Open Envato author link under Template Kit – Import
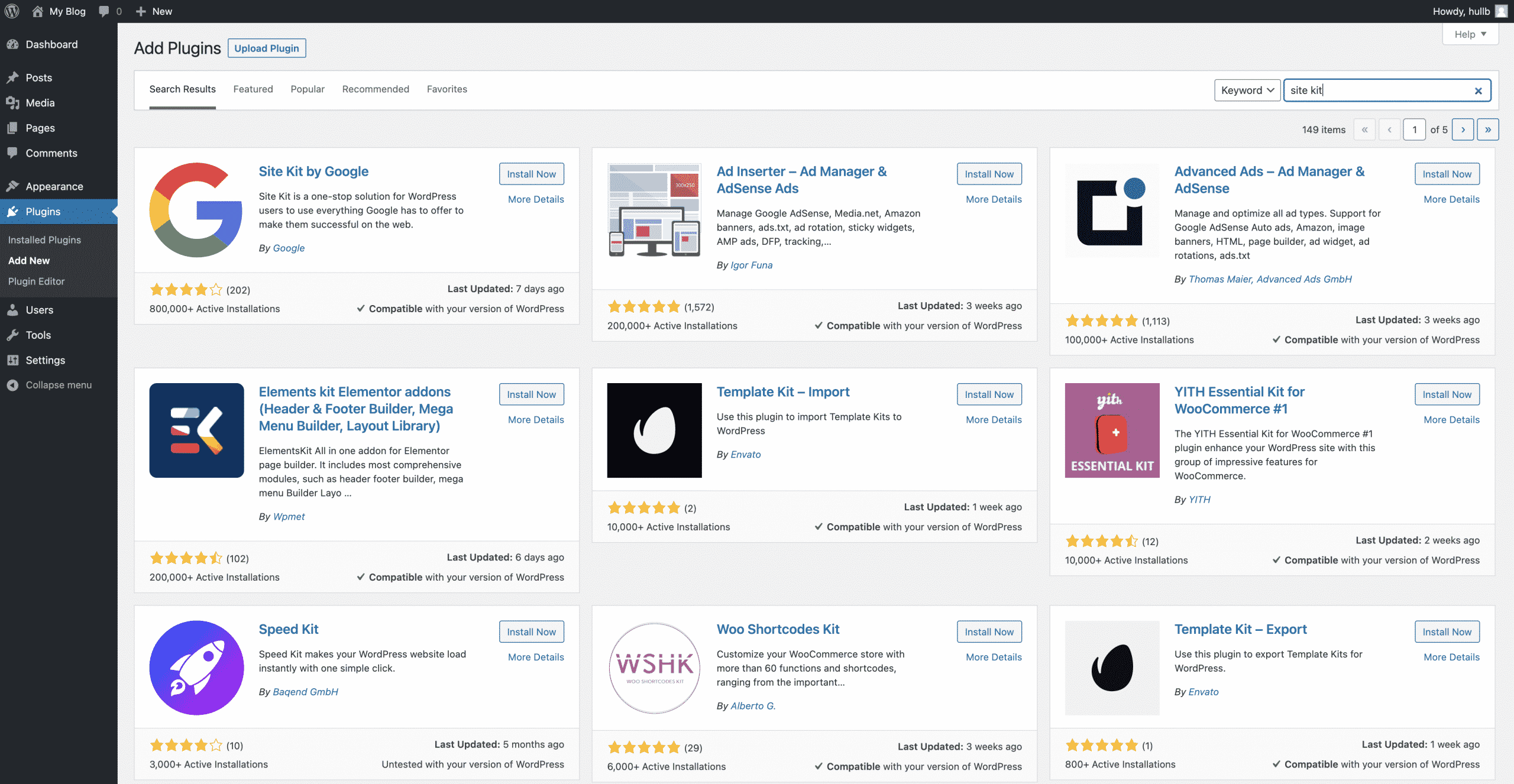Image resolution: width=1514 pixels, height=784 pixels. click(746, 454)
